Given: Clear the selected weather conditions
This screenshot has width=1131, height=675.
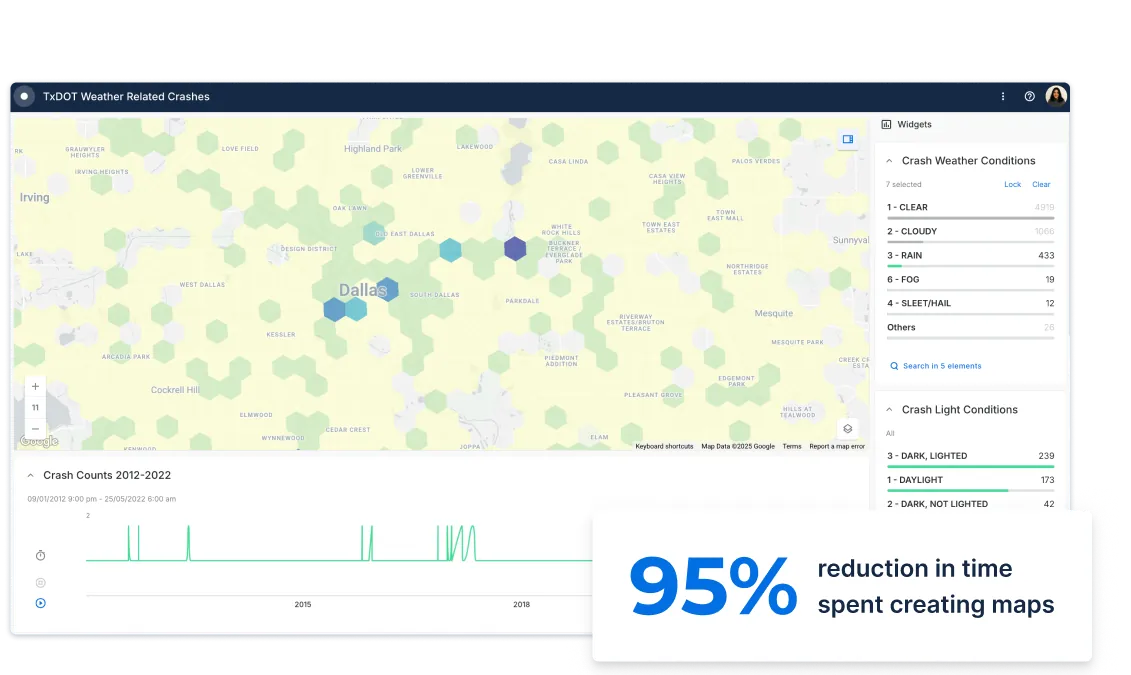Looking at the screenshot, I should tap(1041, 185).
